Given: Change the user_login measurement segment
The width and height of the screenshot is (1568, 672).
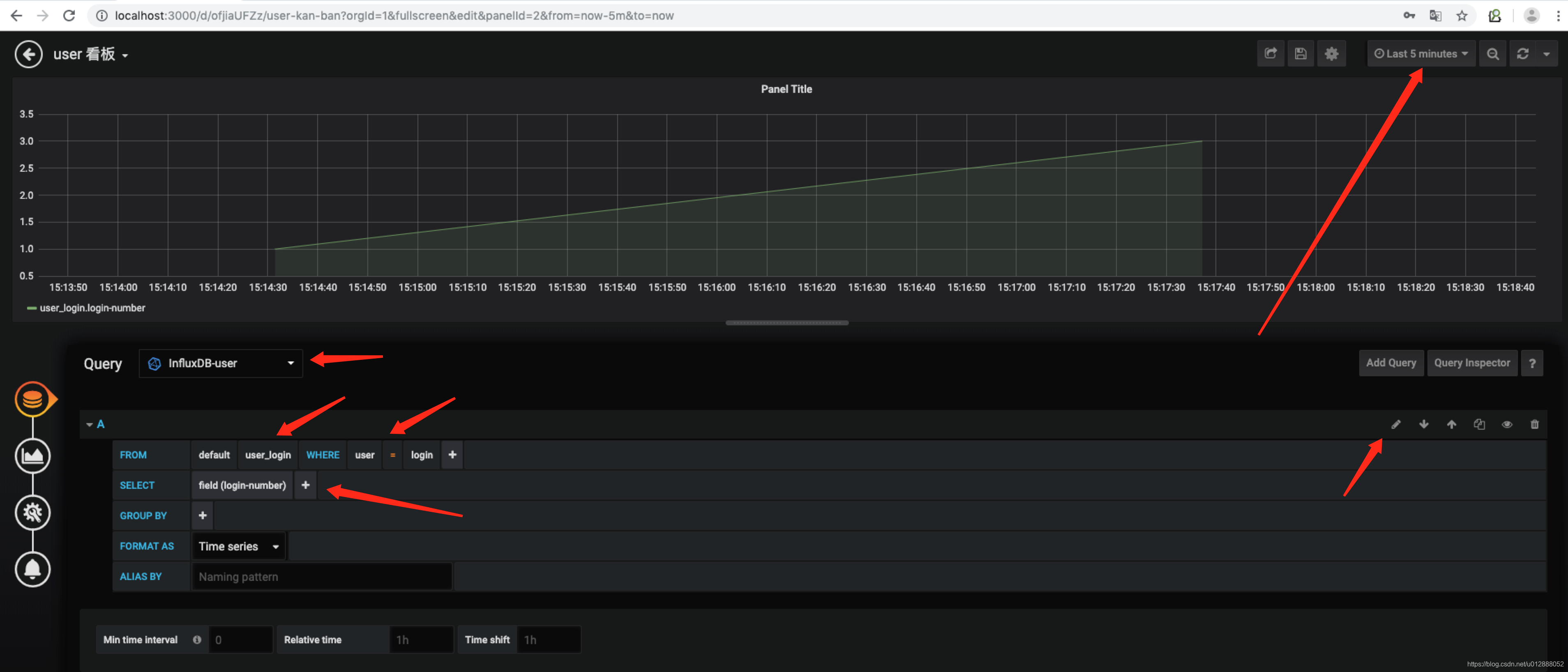Looking at the screenshot, I should tap(268, 455).
